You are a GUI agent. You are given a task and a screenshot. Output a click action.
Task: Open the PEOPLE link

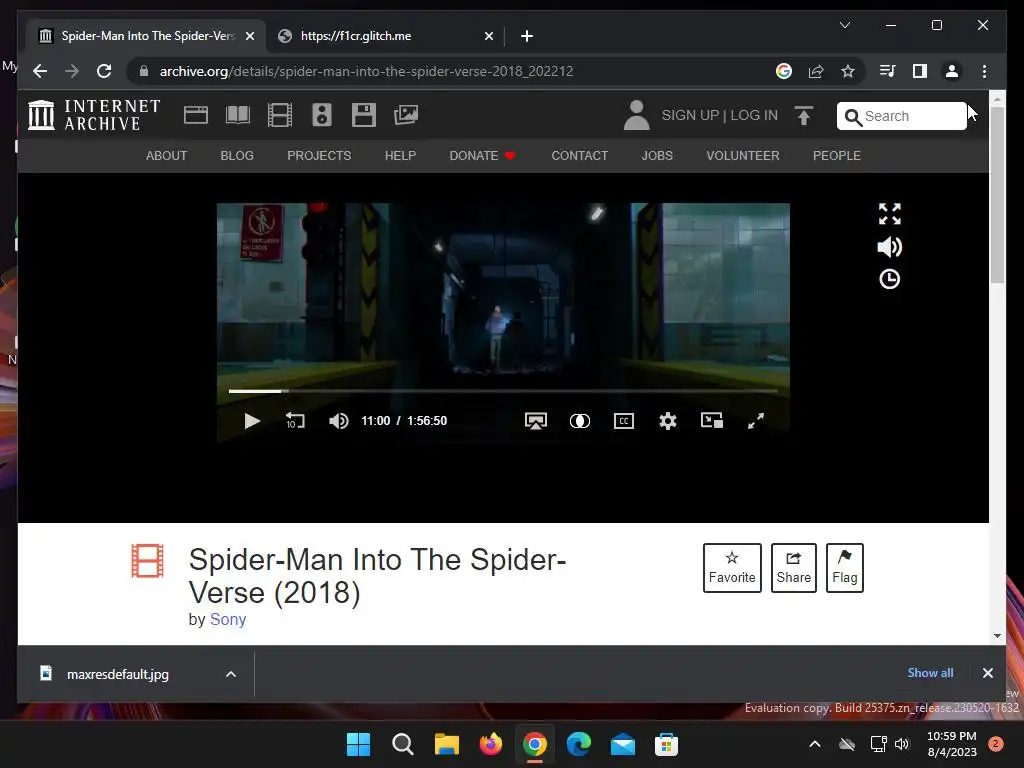(x=837, y=155)
